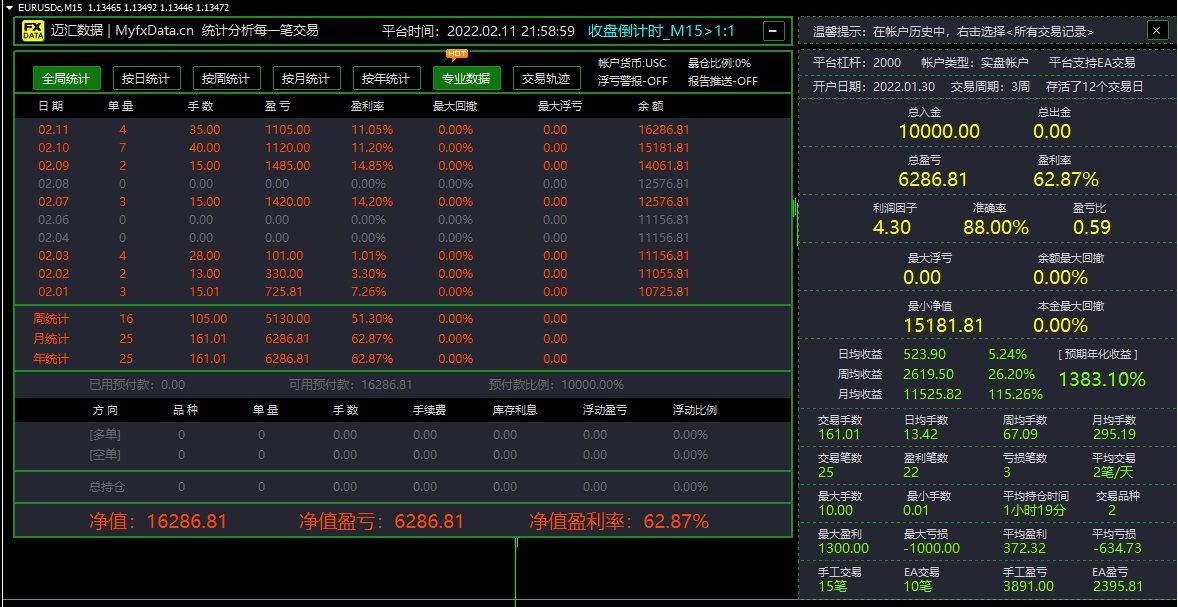Select the 02.10 date row
This screenshot has height=607, width=1178.
(403, 147)
